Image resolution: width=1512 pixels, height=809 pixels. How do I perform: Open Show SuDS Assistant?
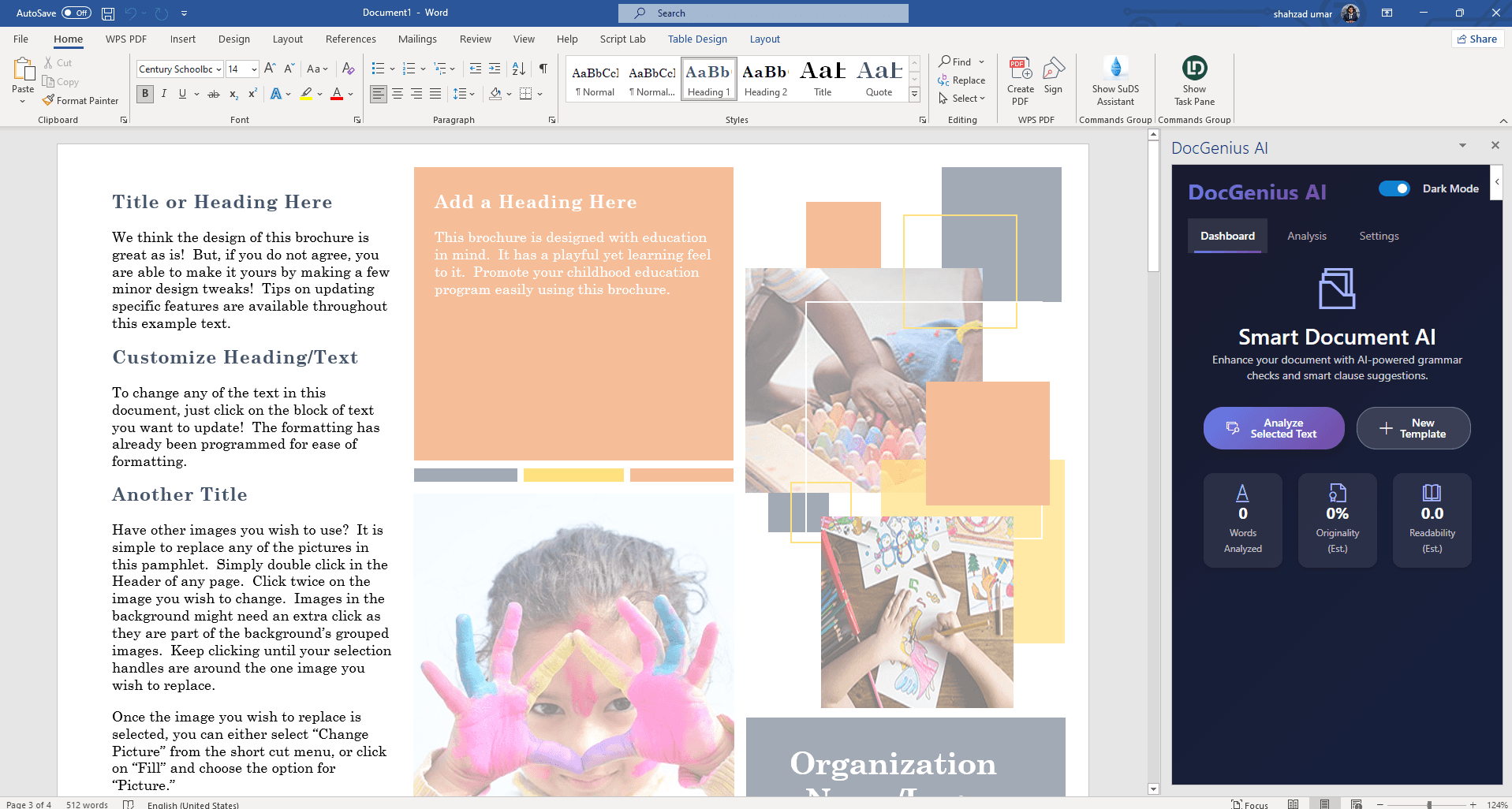pos(1115,81)
